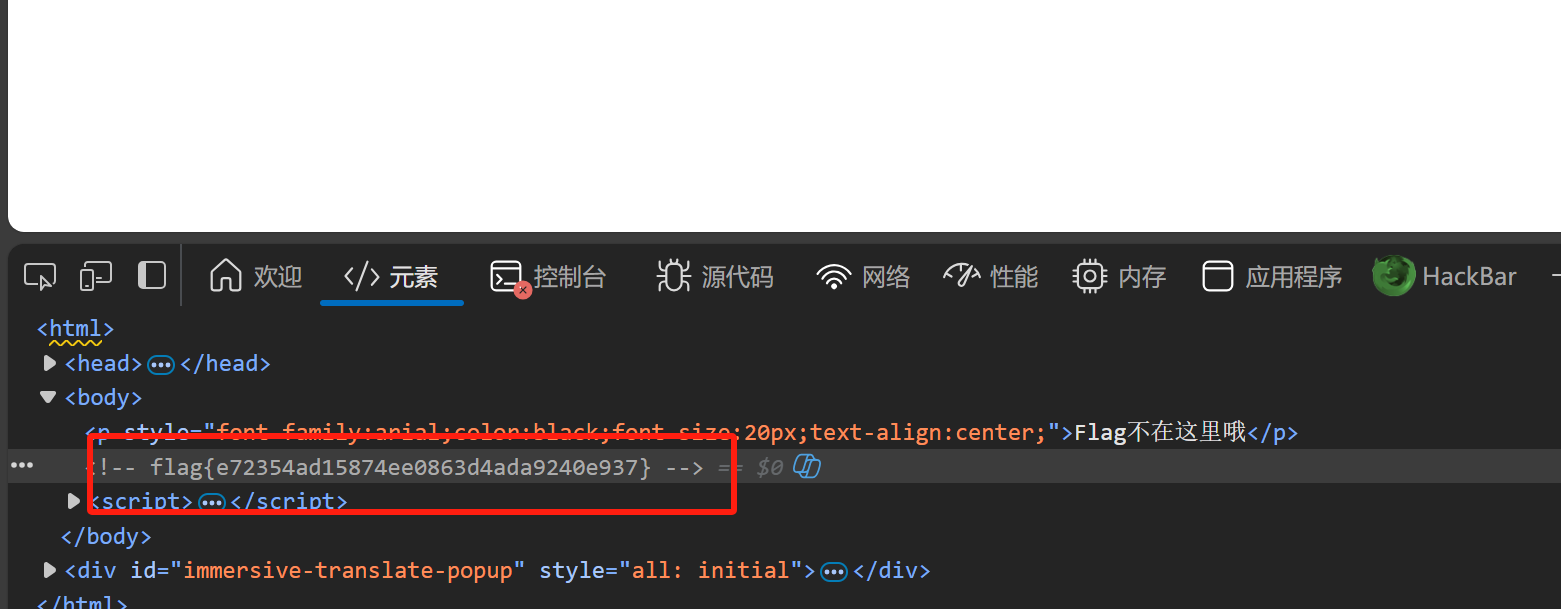Switch to the 元素 elements tab
Viewport: 1561px width, 609px height.
click(391, 276)
